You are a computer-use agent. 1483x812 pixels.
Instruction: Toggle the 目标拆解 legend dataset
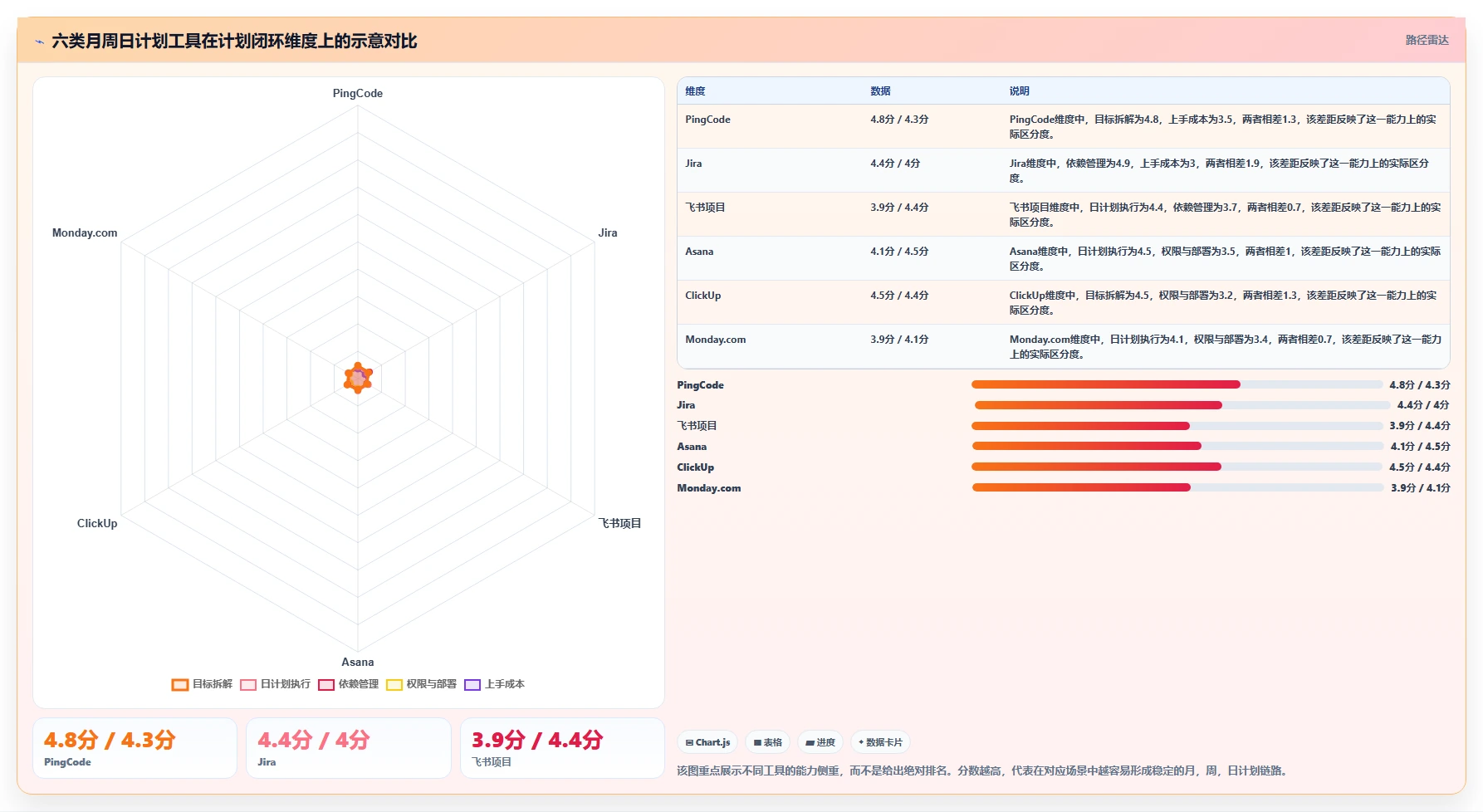(x=202, y=684)
